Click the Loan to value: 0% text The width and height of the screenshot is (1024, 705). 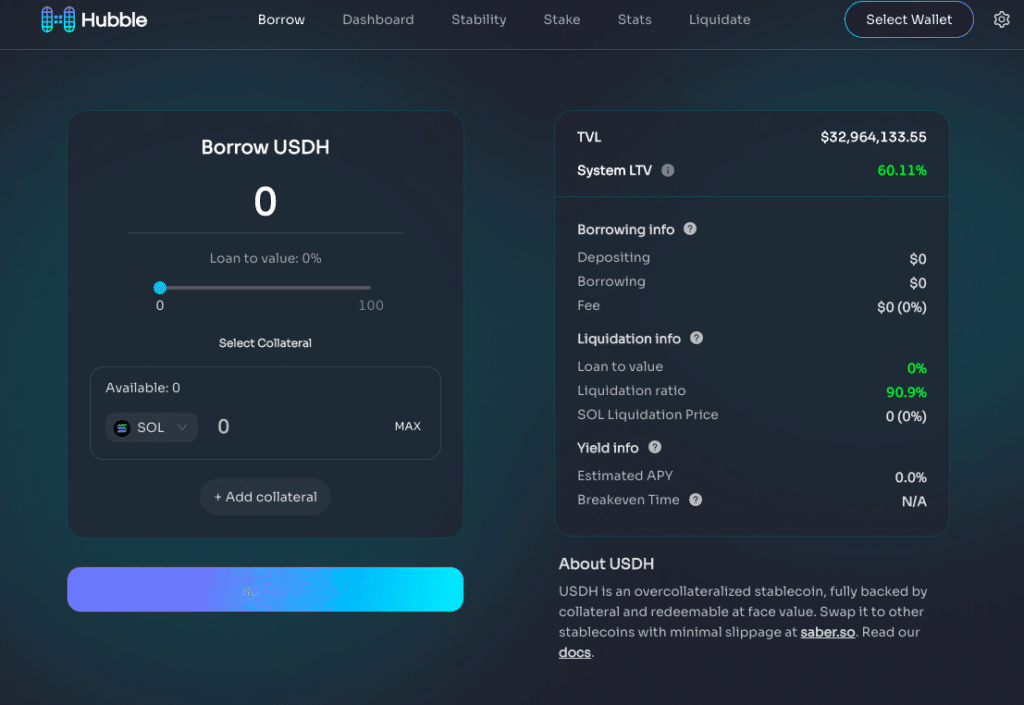point(265,258)
